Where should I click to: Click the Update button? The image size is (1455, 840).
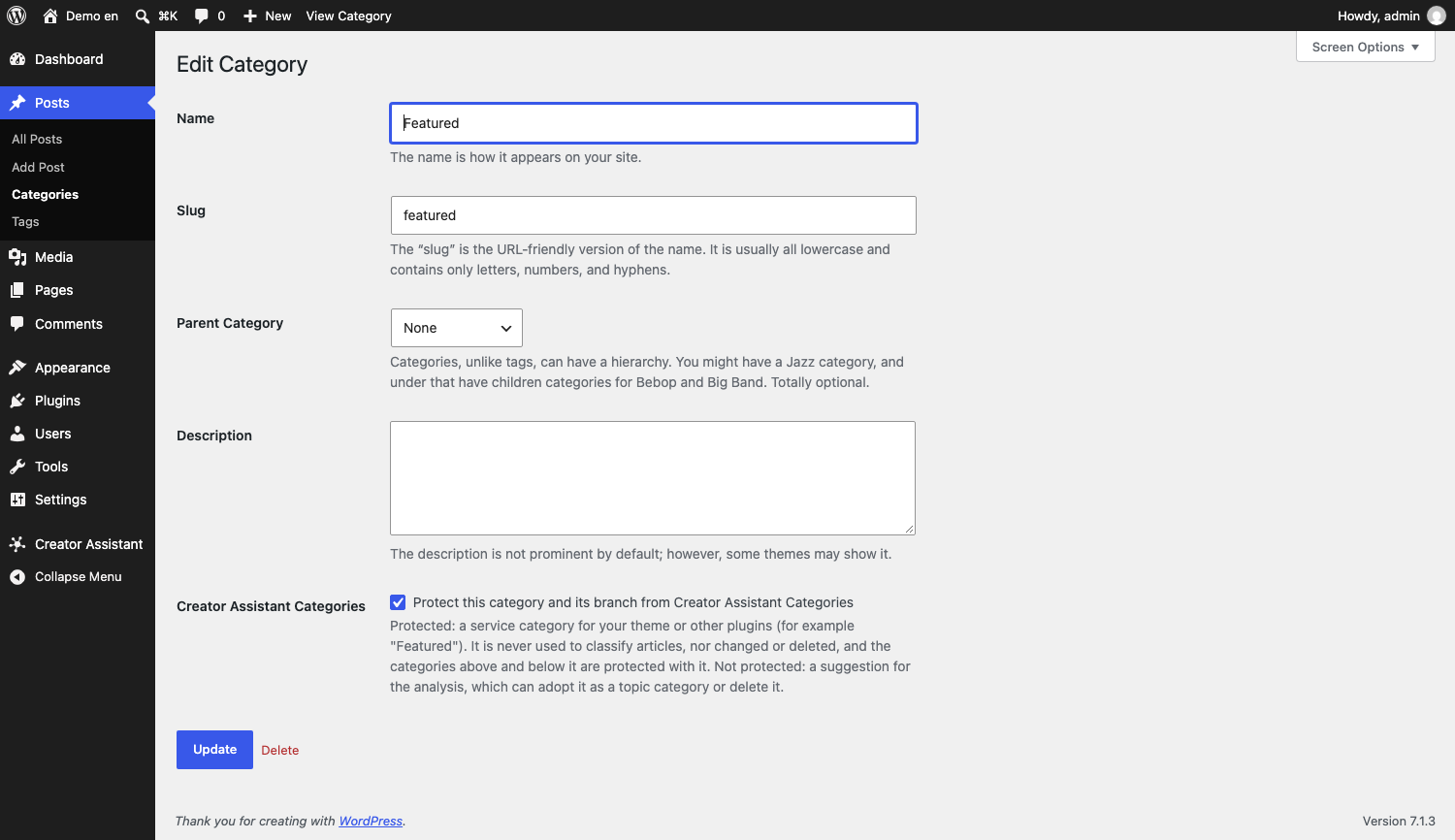click(x=214, y=750)
